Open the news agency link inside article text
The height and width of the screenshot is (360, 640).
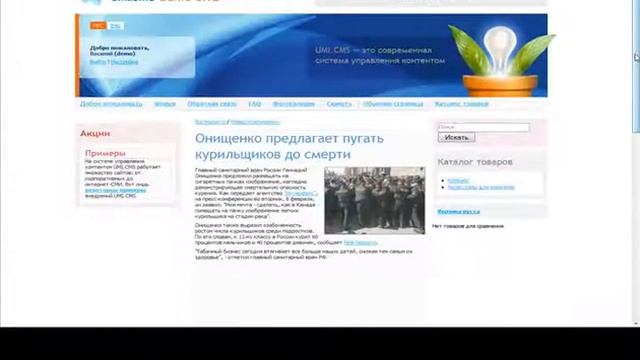click(x=301, y=193)
